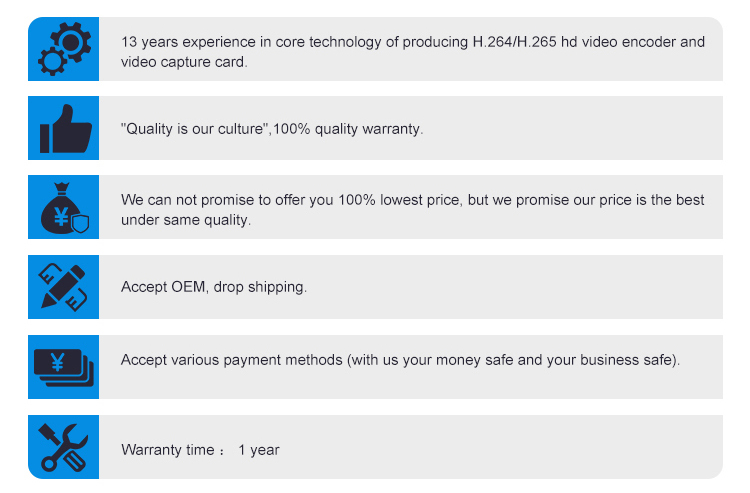
Task: Click the larger gear in the gears icon
Action: [x=72, y=41]
